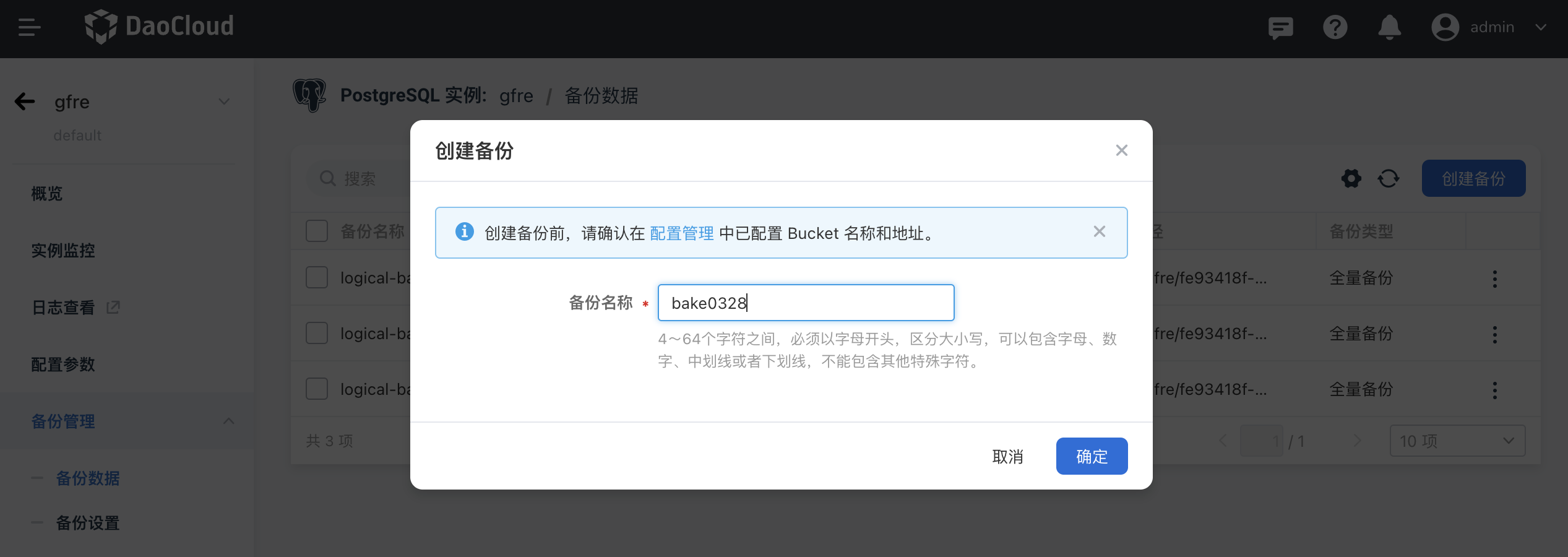The image size is (1568, 557).
Task: Collapse the 备份管理 sidebar section
Action: (230, 421)
